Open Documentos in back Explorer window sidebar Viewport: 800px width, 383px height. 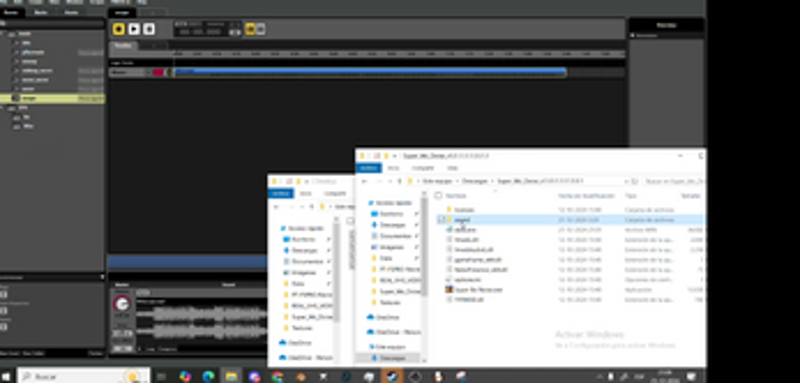pyautogui.click(x=305, y=261)
